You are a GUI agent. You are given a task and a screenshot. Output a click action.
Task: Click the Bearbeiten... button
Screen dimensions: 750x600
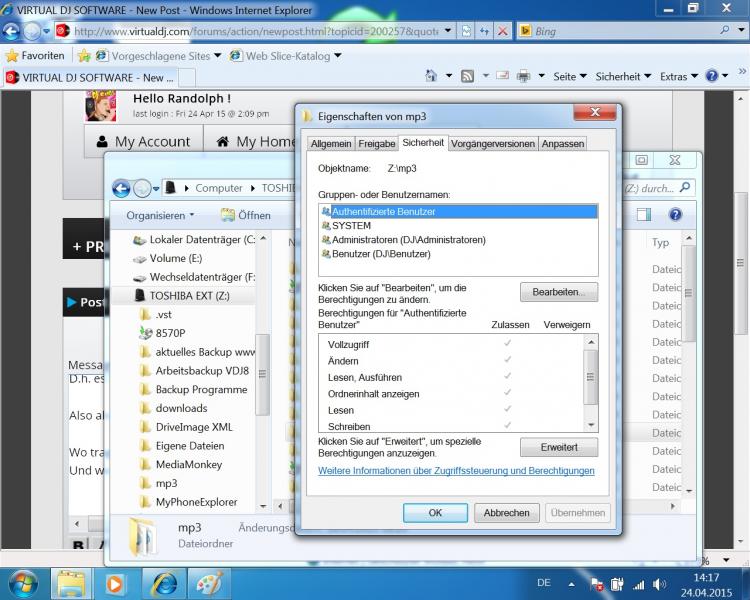558,292
